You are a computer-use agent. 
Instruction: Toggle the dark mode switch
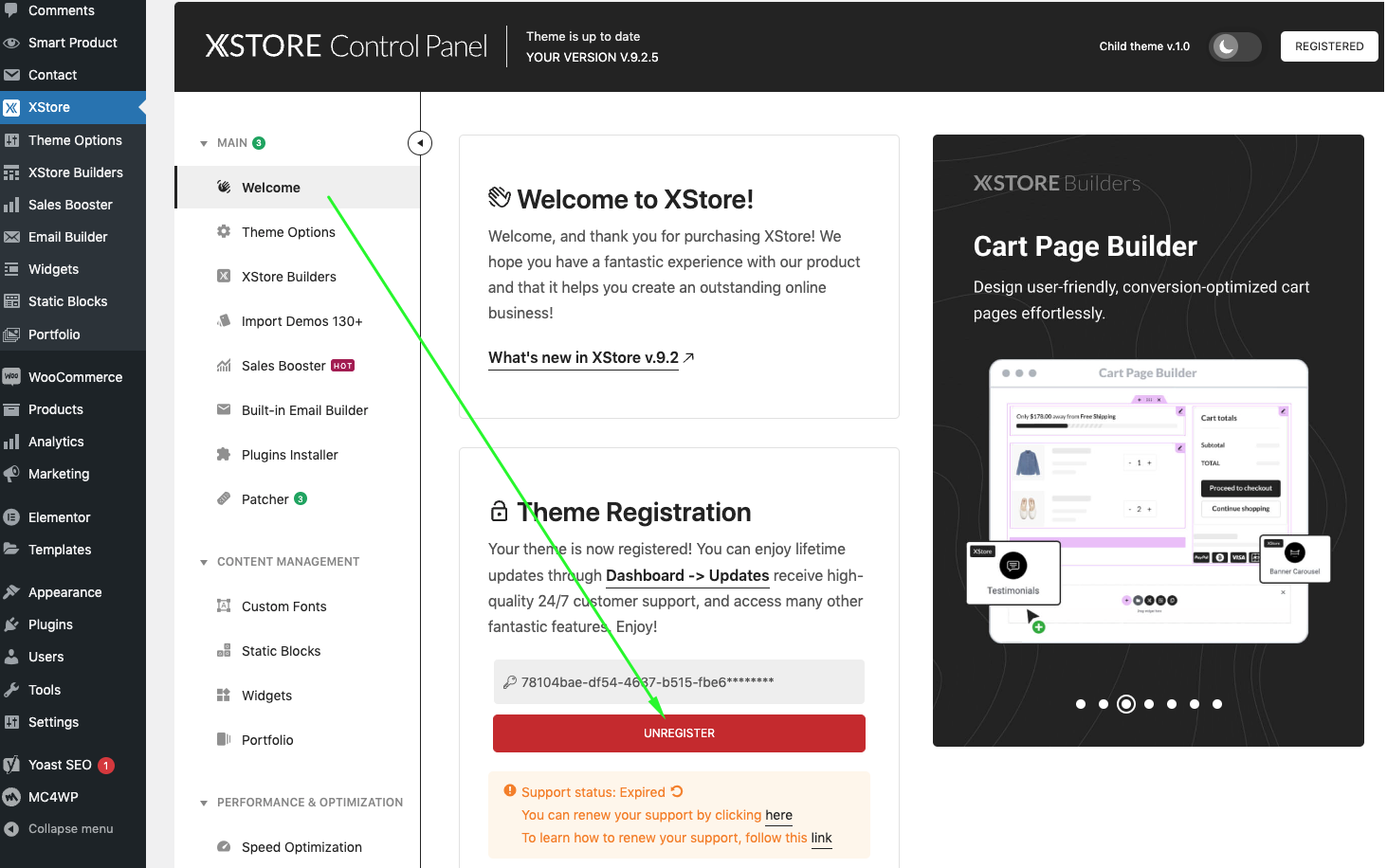tap(1233, 46)
